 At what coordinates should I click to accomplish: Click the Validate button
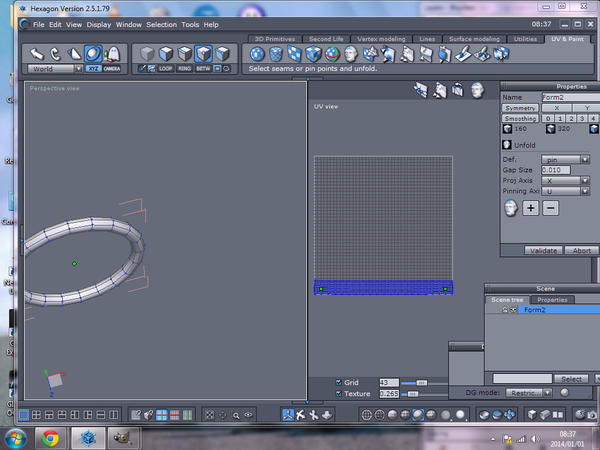(543, 251)
